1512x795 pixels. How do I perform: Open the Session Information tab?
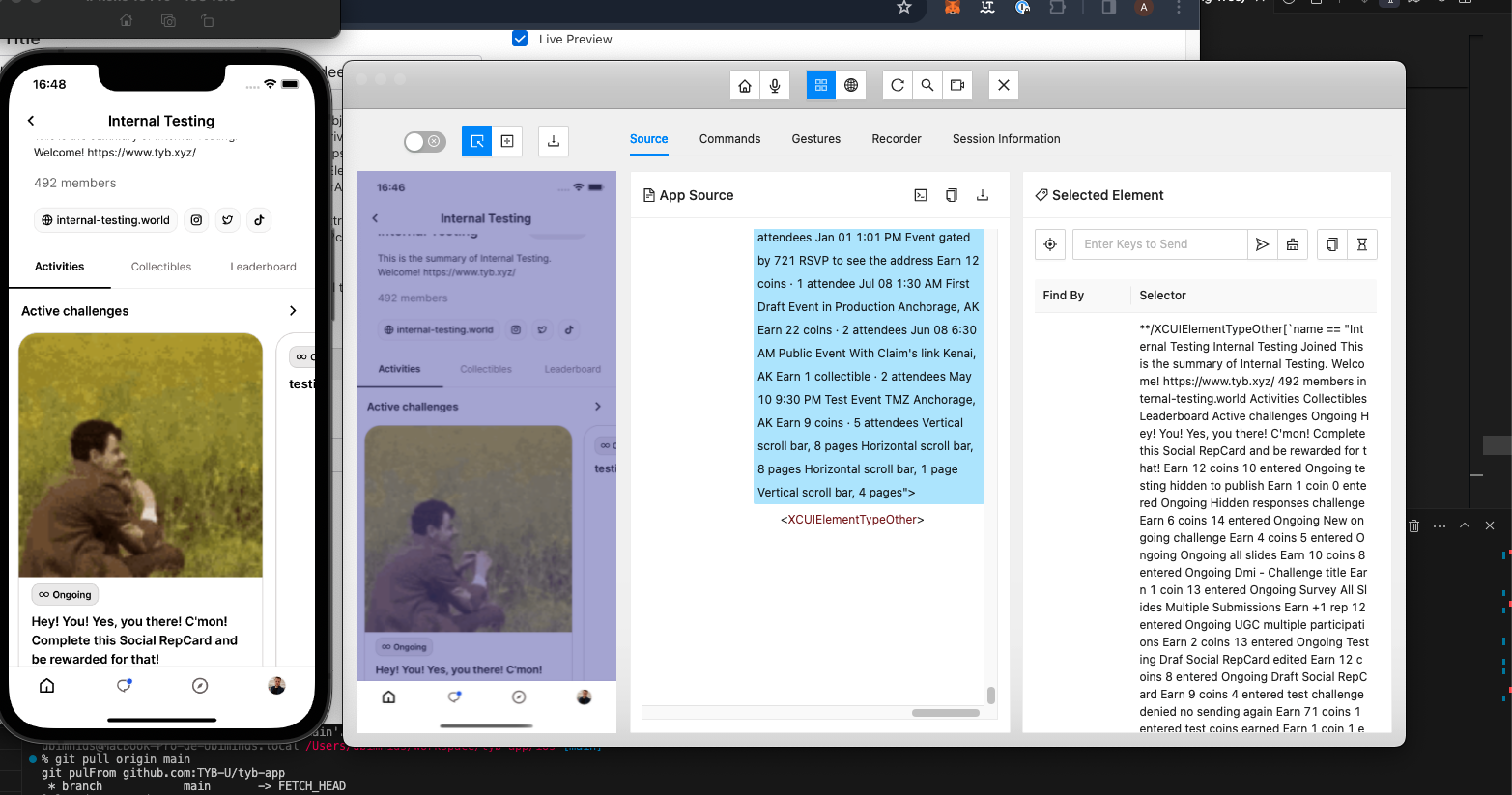1006,139
